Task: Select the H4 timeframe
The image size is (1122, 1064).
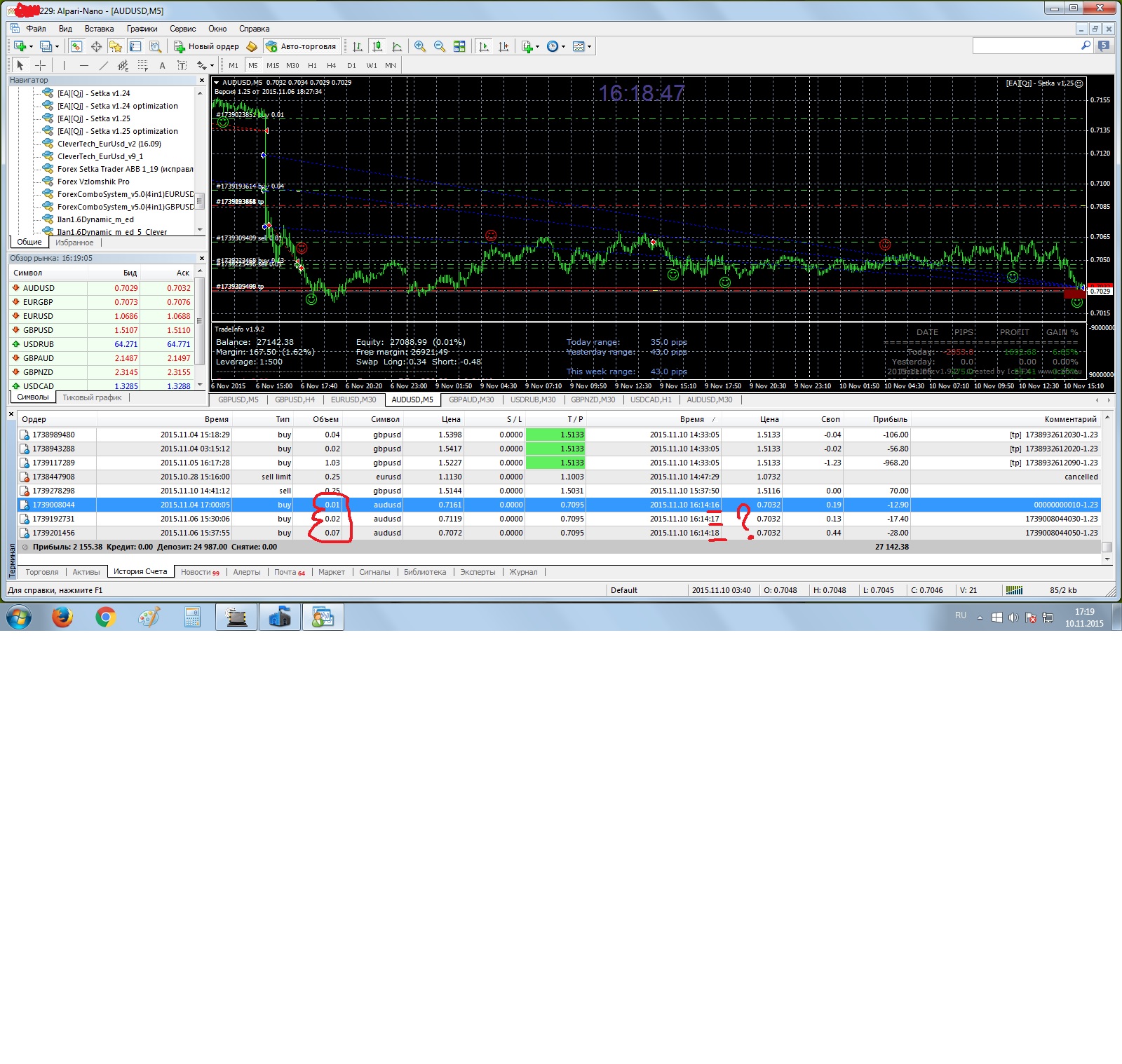Action: pyautogui.click(x=332, y=65)
